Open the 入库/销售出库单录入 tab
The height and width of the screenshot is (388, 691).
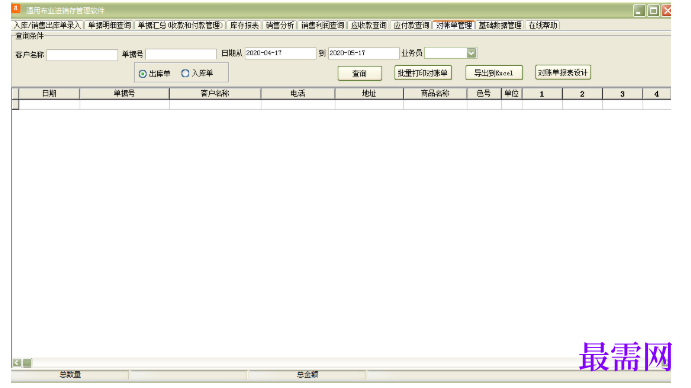(x=47, y=25)
